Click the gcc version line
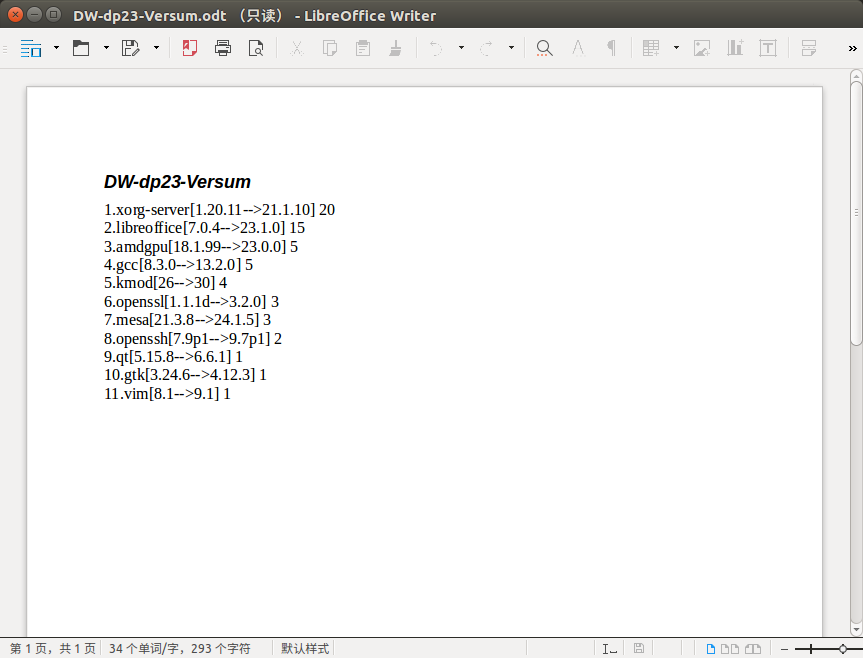This screenshot has width=863, height=658. (178, 265)
